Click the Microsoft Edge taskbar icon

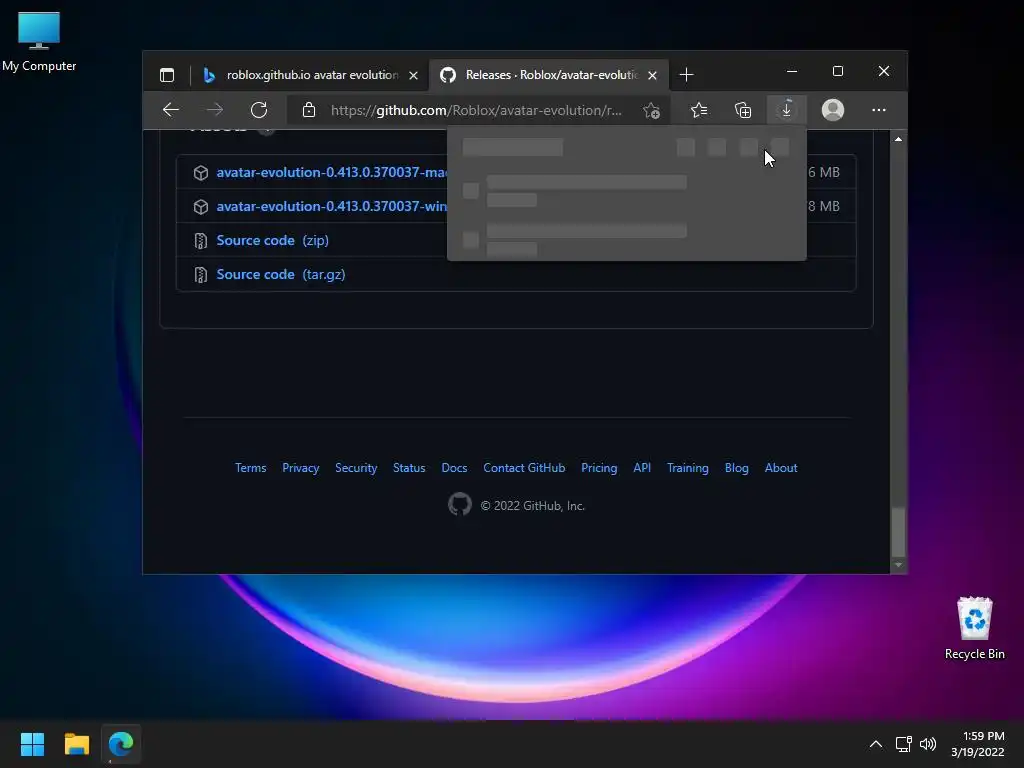tap(121, 744)
